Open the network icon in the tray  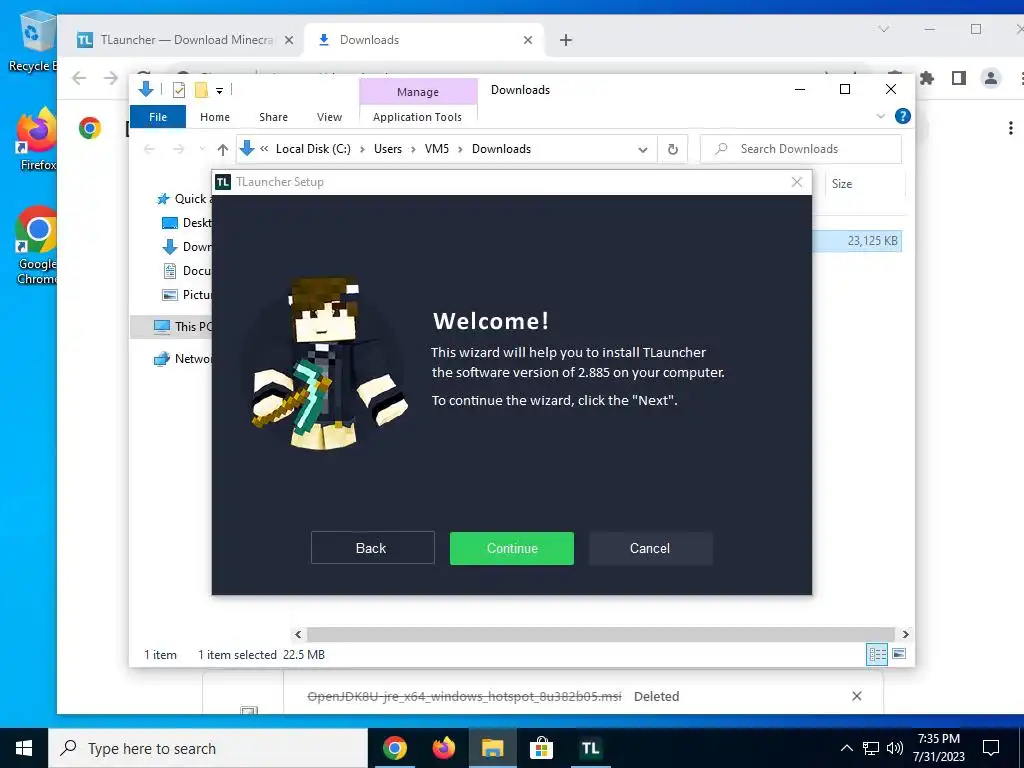coord(871,748)
